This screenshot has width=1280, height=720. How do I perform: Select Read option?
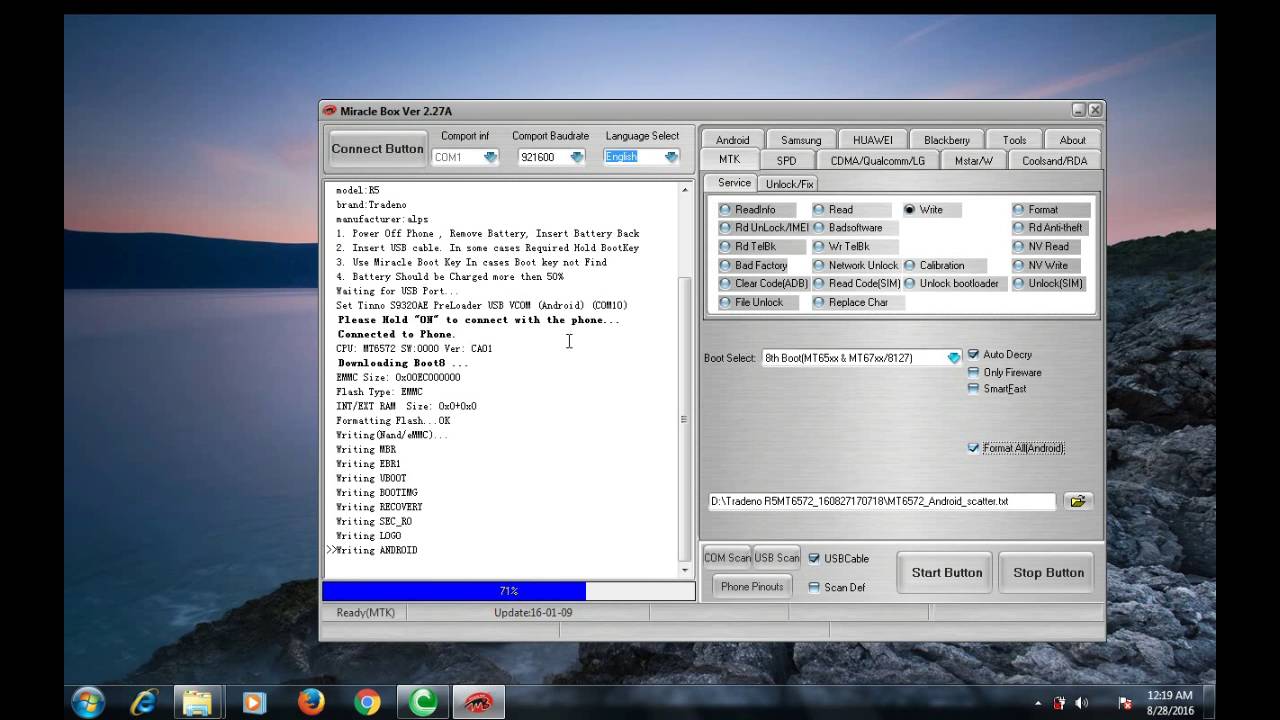850,210
